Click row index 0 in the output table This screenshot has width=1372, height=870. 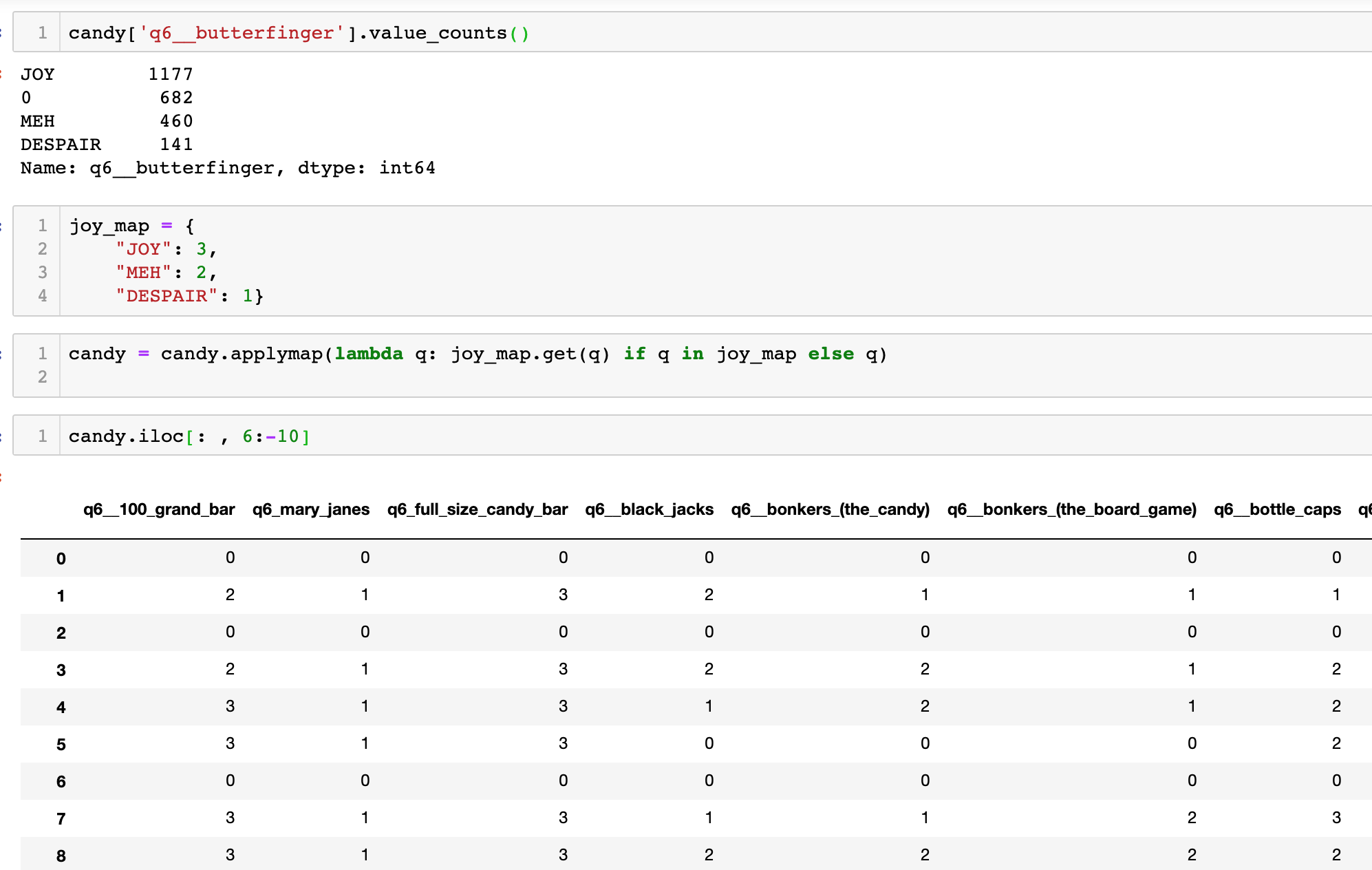61,558
